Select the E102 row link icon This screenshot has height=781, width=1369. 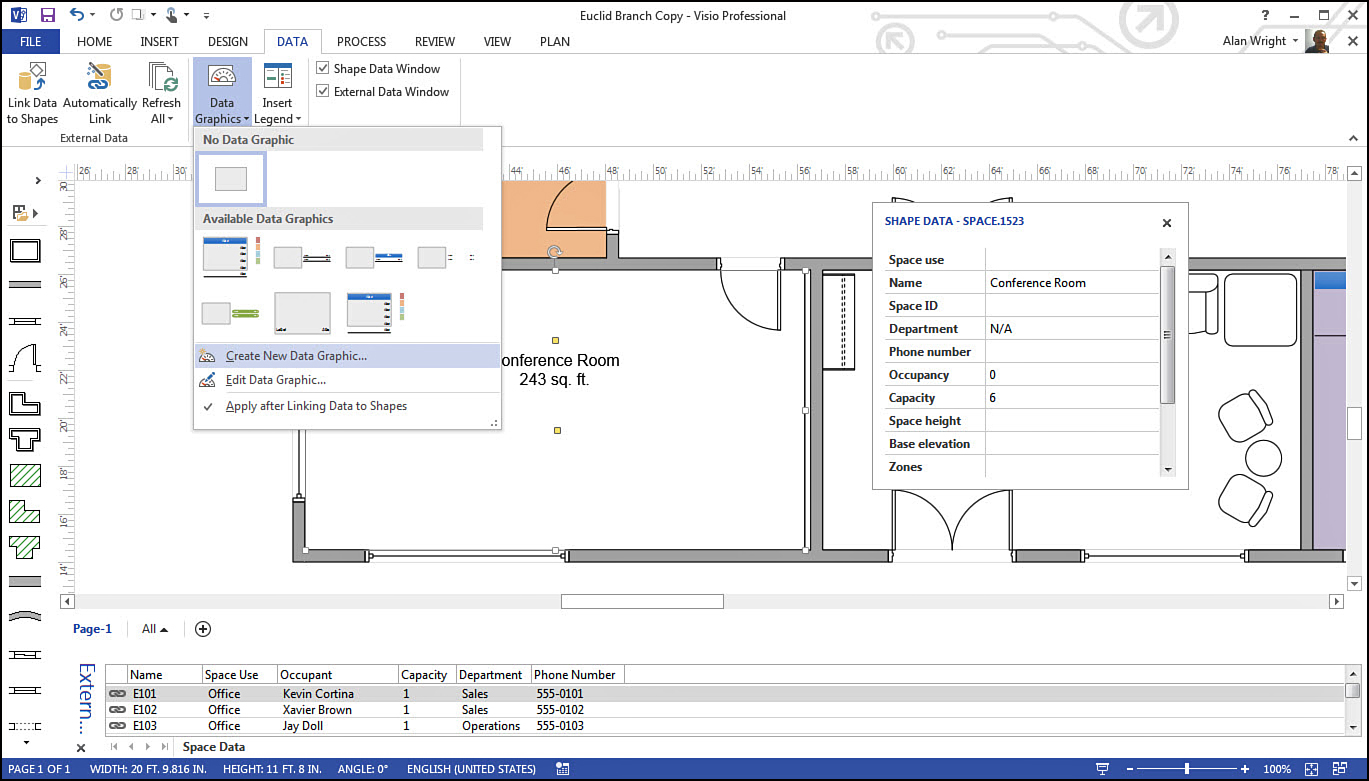tap(117, 710)
